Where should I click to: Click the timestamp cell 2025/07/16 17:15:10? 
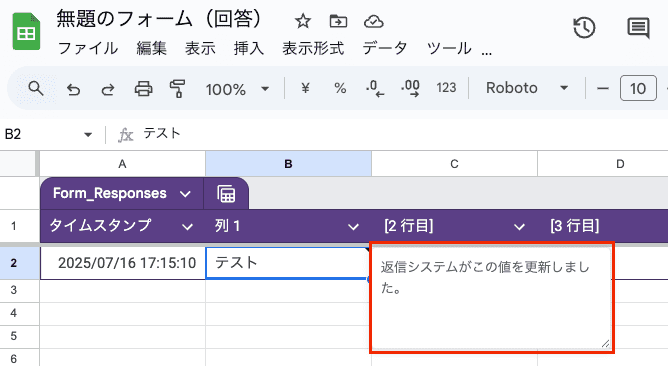point(123,263)
